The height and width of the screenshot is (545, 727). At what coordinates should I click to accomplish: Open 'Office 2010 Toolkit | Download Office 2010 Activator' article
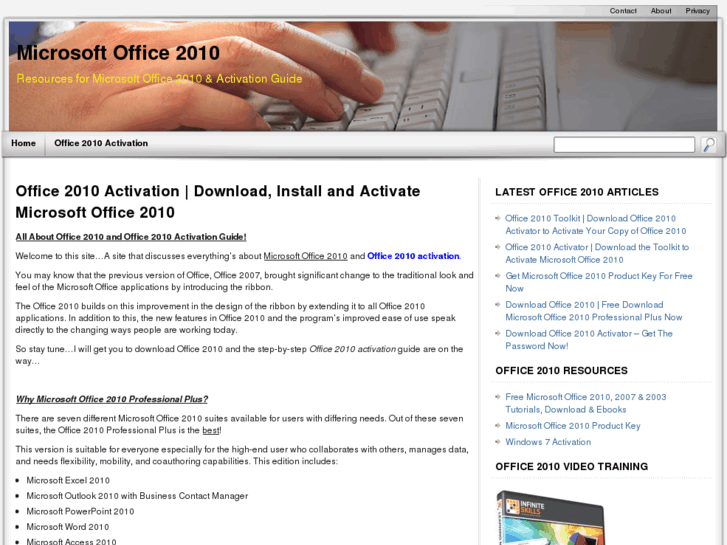tap(595, 224)
